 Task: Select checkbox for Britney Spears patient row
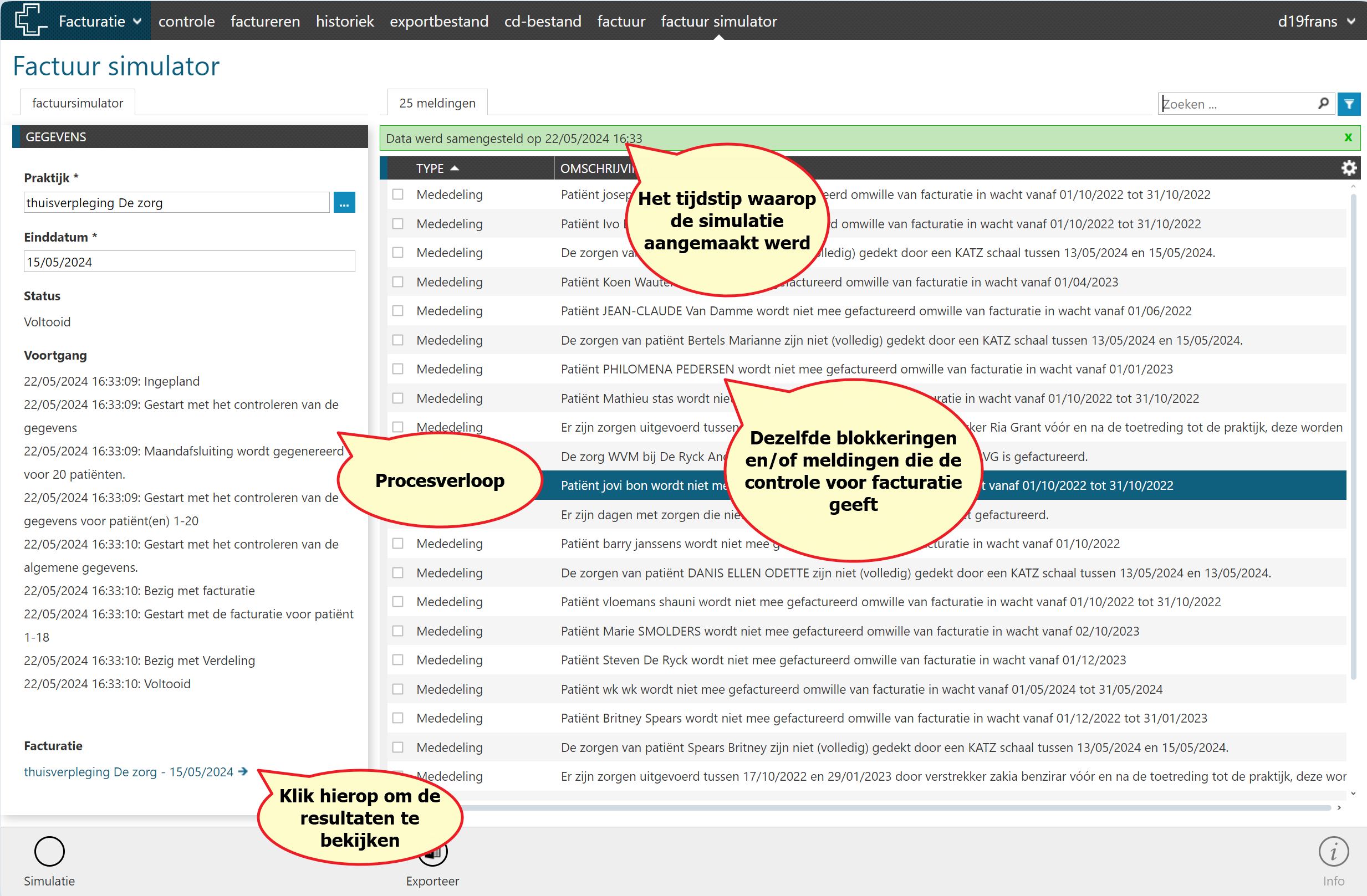[397, 718]
